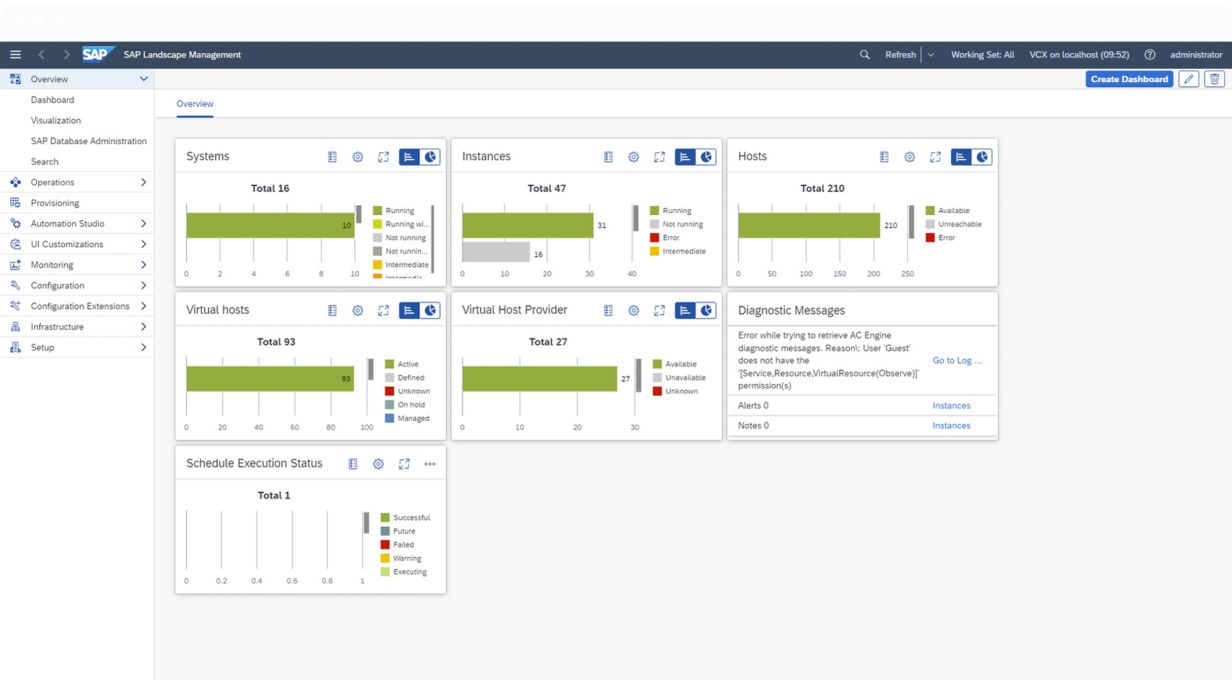Image resolution: width=1232 pixels, height=680 pixels.
Task: Open the Refresh dropdown arrow
Action: tap(931, 55)
